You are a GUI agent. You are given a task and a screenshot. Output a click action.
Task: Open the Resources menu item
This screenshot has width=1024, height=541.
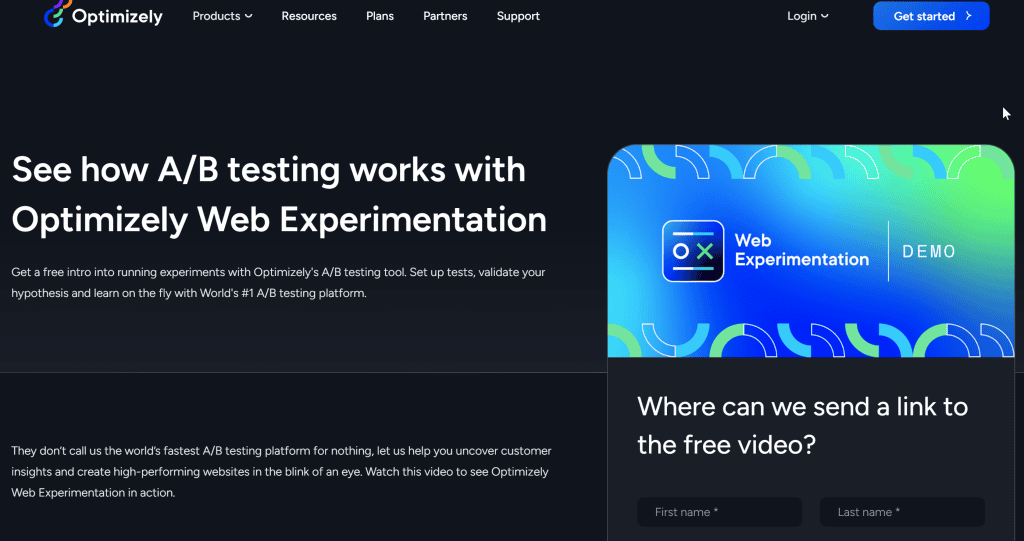309,16
